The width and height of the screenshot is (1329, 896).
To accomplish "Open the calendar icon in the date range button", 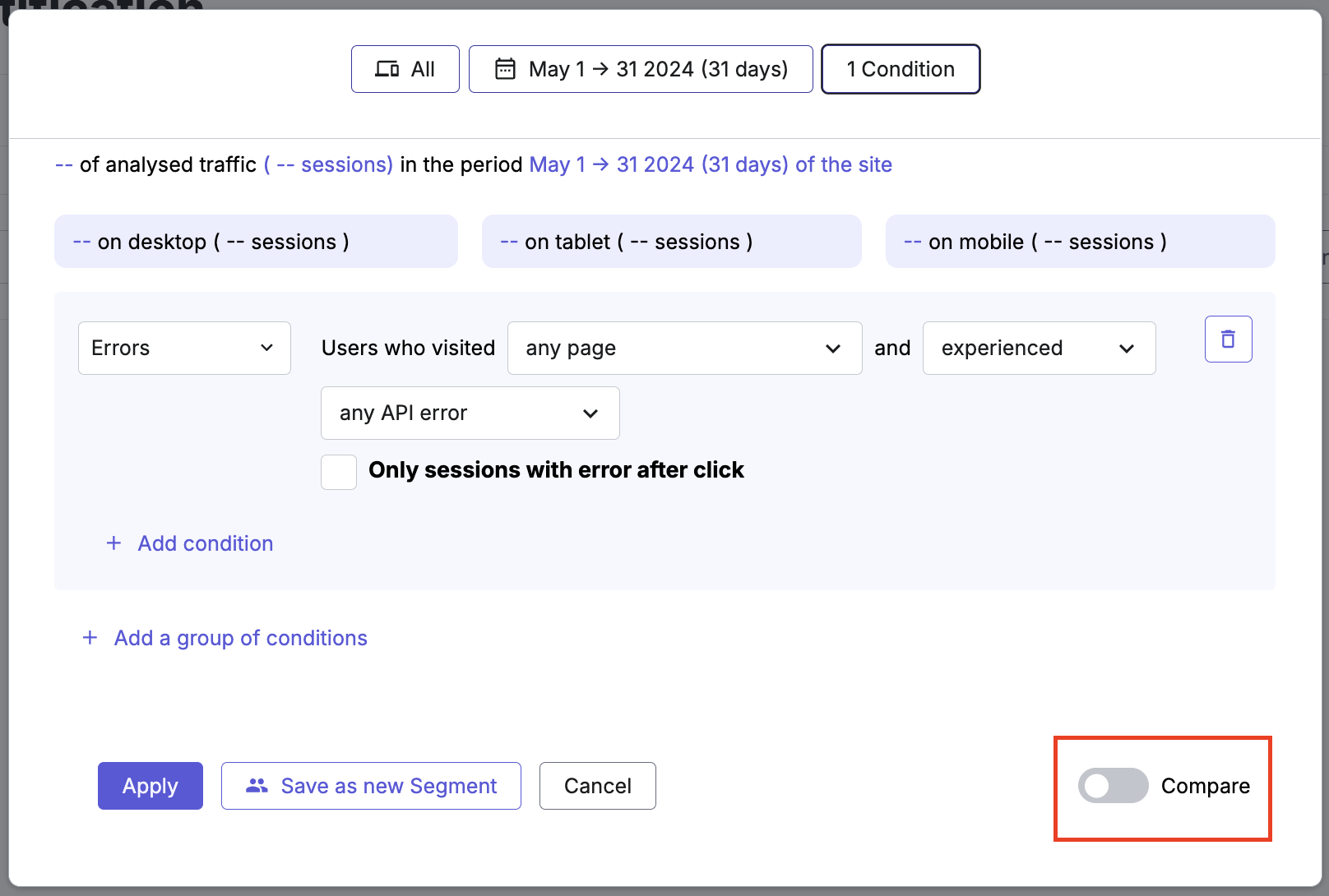I will [504, 69].
